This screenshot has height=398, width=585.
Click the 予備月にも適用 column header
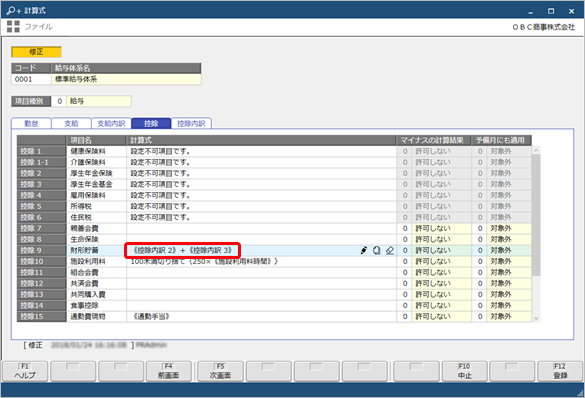pyautogui.click(x=501, y=140)
